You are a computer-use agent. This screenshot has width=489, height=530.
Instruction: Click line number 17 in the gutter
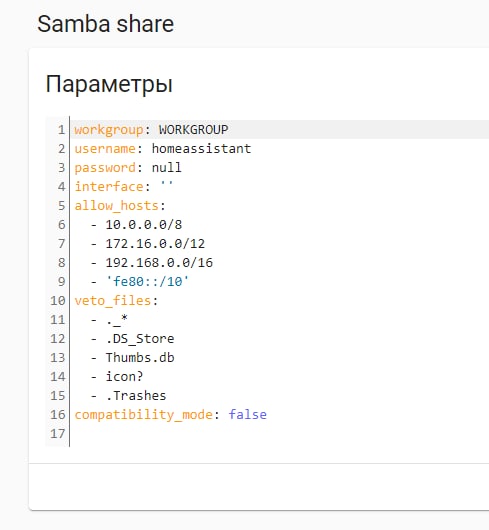[58, 434]
